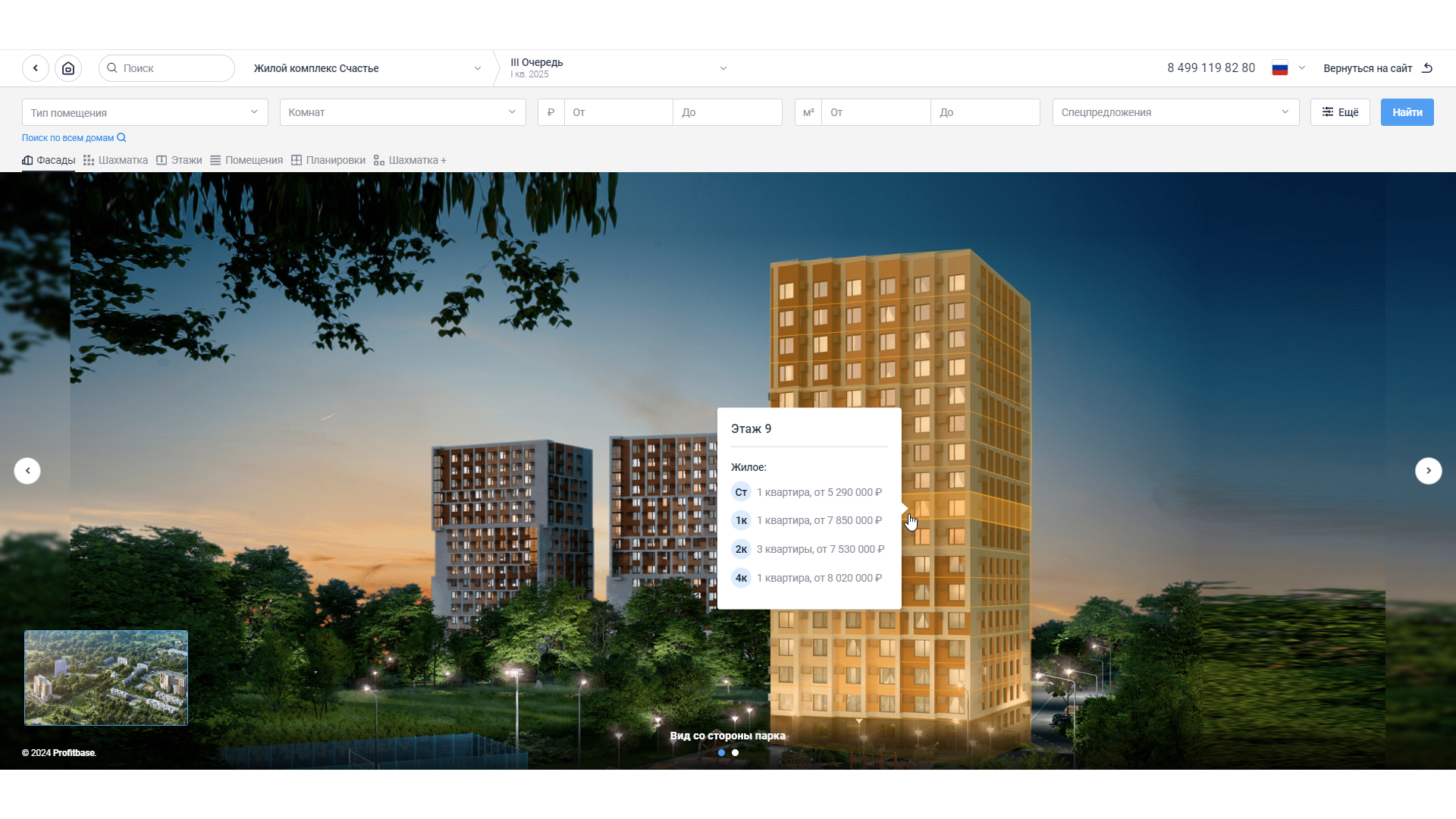Select the Фасады tab
Image resolution: width=1456 pixels, height=819 pixels.
point(49,160)
